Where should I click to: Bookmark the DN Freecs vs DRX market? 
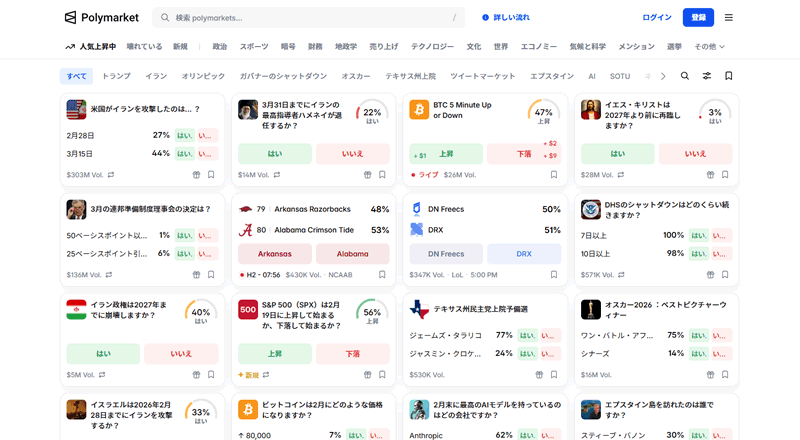coord(554,275)
